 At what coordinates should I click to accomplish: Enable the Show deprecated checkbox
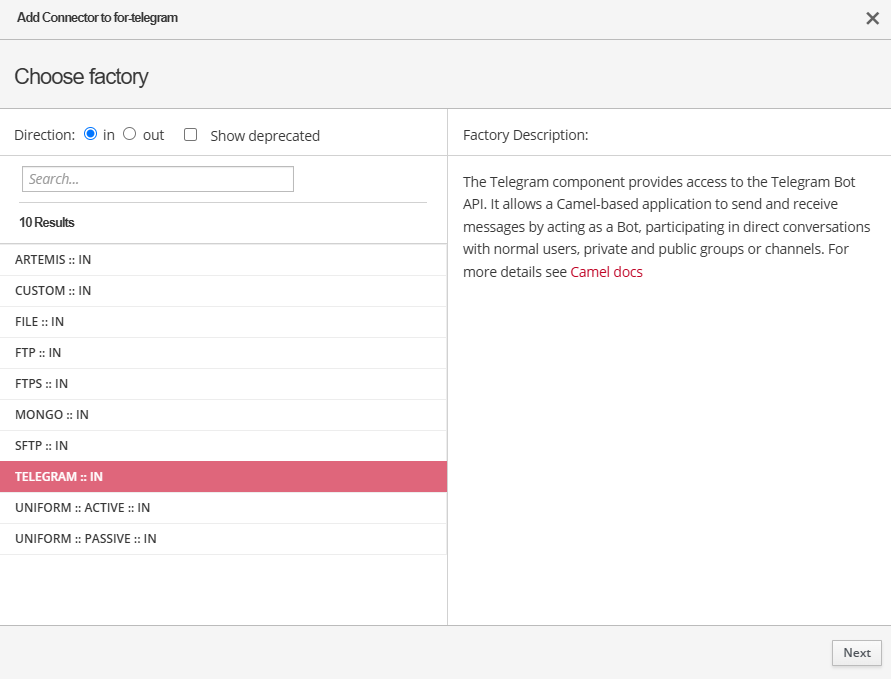click(191, 135)
